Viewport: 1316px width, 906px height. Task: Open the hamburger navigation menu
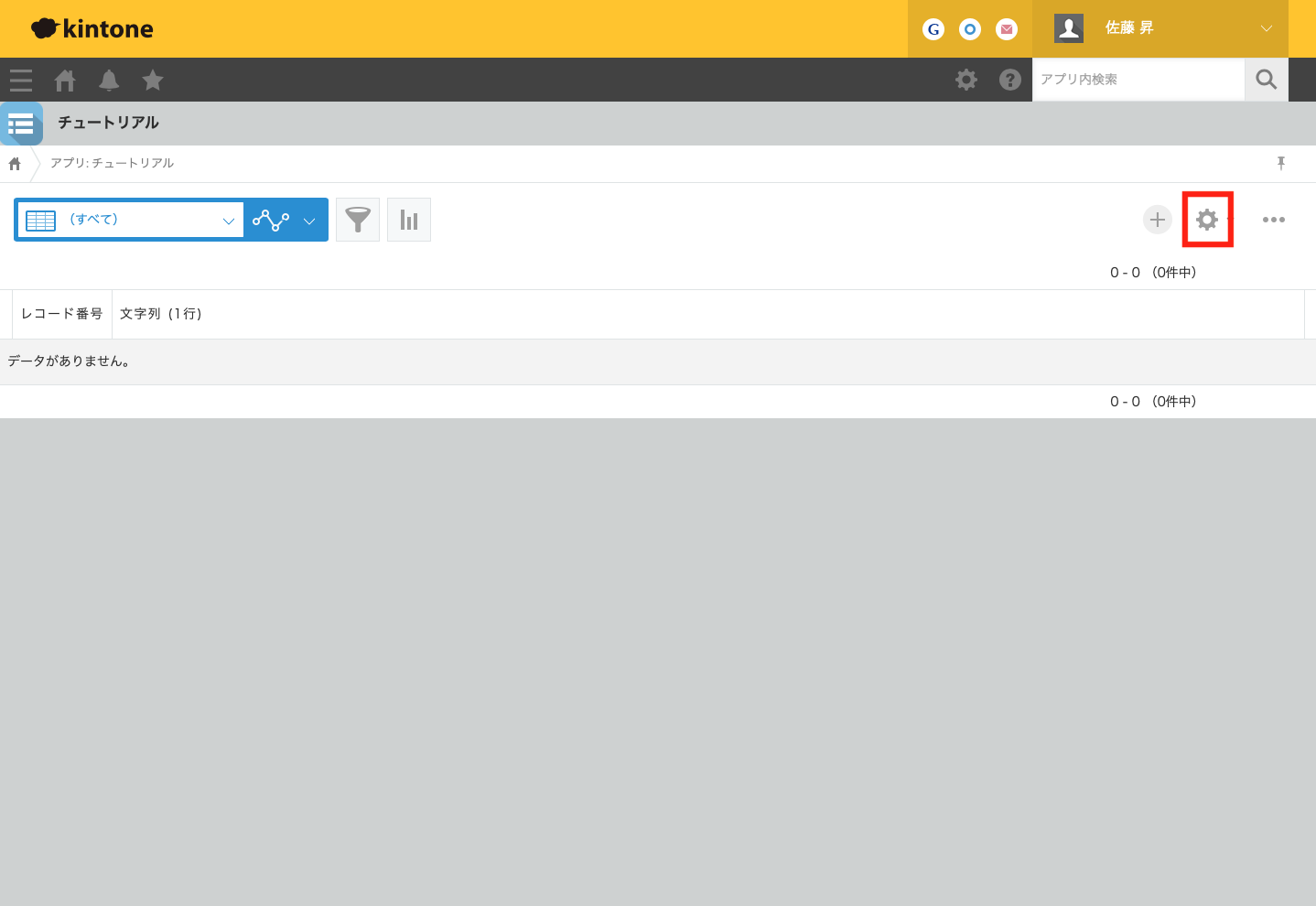(21, 81)
